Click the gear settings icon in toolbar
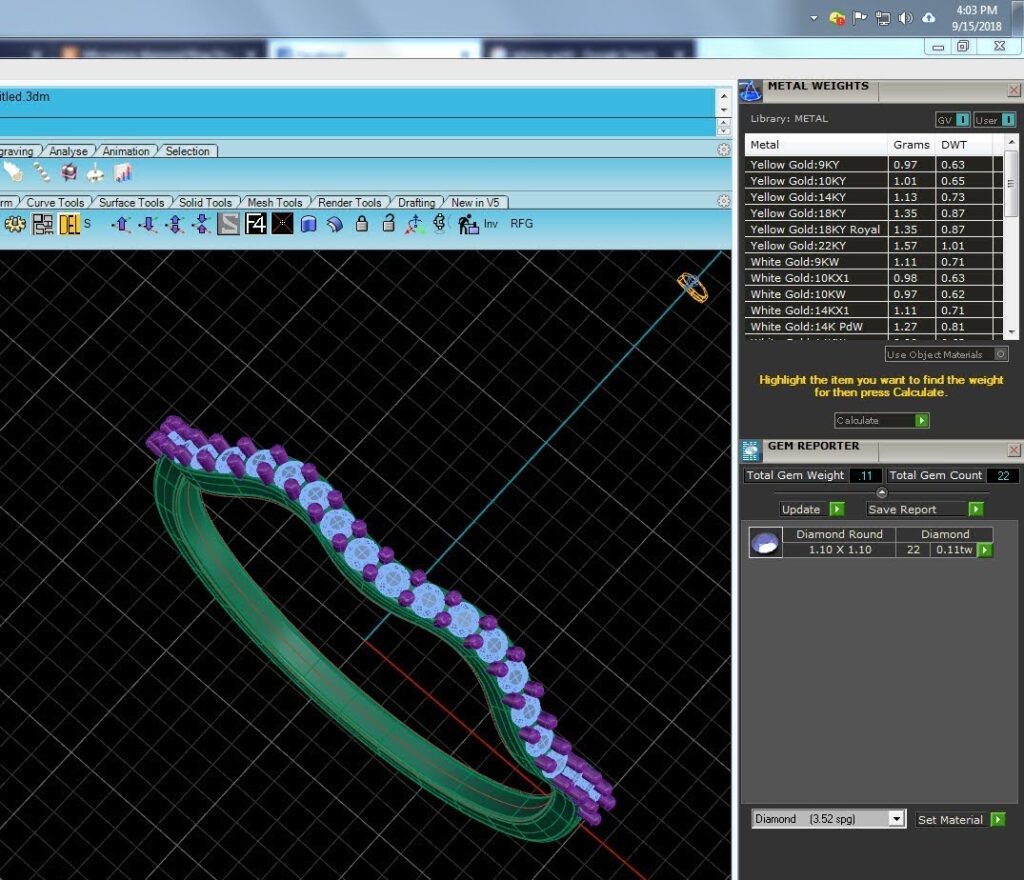 [x=15, y=224]
